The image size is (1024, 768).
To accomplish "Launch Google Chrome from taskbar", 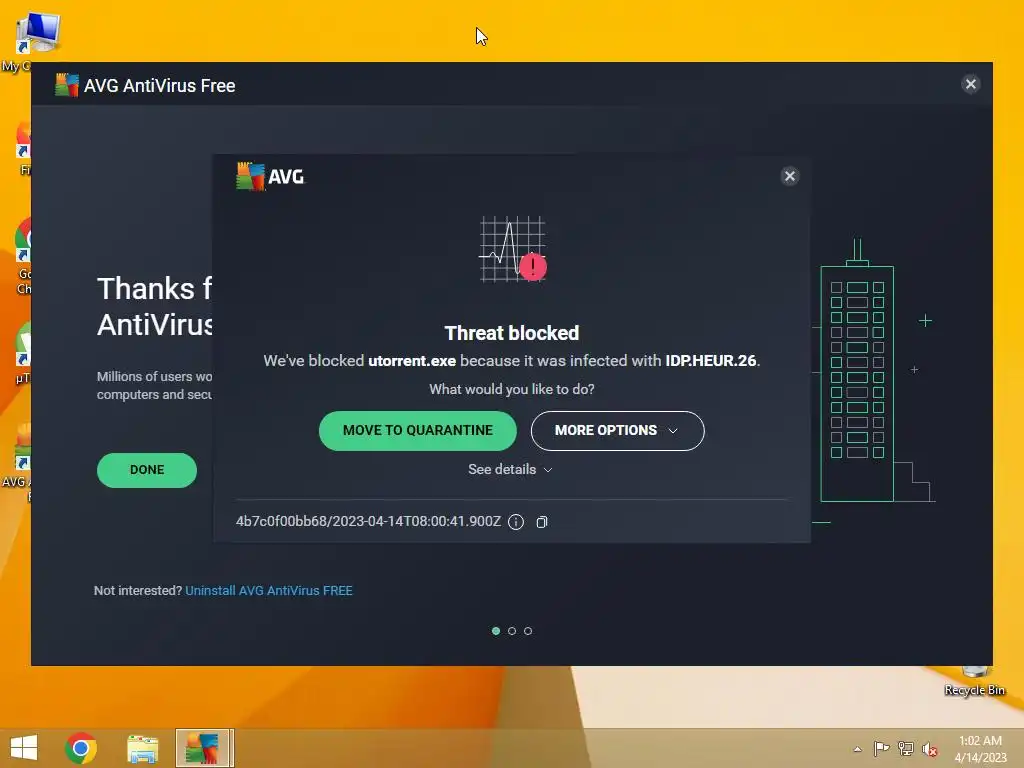I will (81, 748).
